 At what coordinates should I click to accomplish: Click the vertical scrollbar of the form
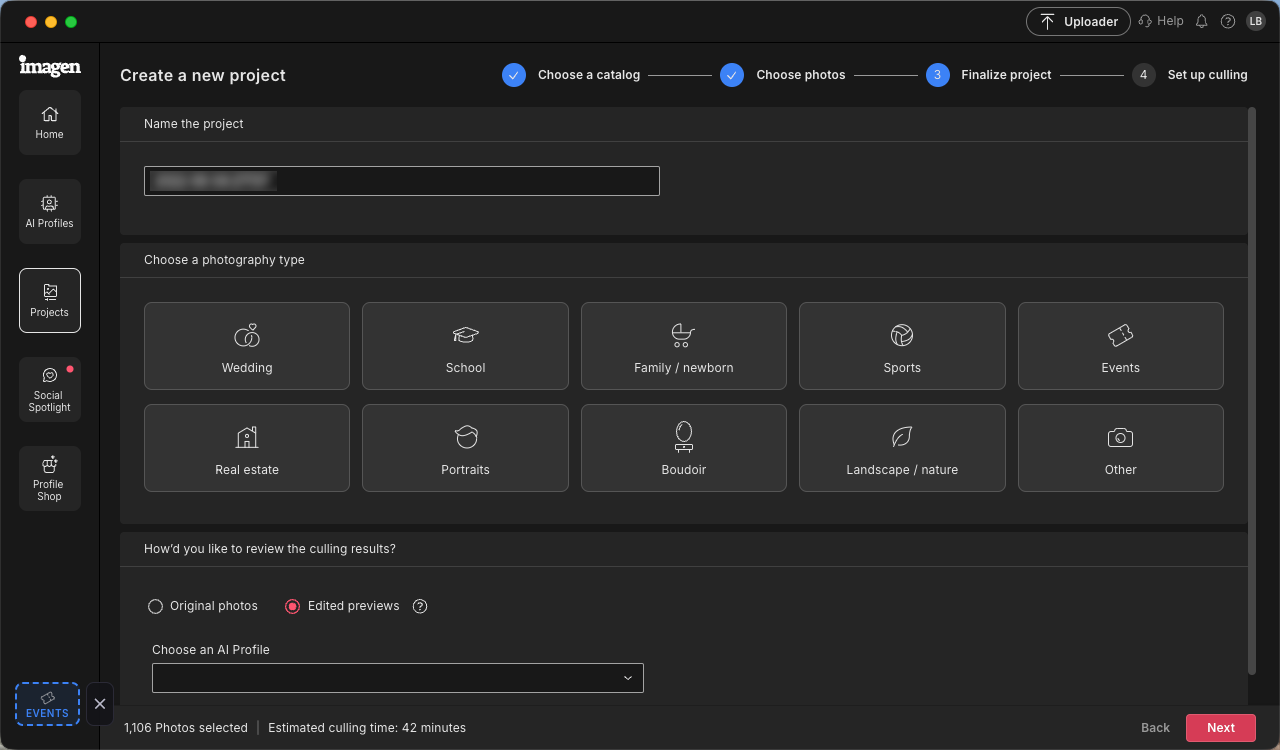click(1252, 391)
